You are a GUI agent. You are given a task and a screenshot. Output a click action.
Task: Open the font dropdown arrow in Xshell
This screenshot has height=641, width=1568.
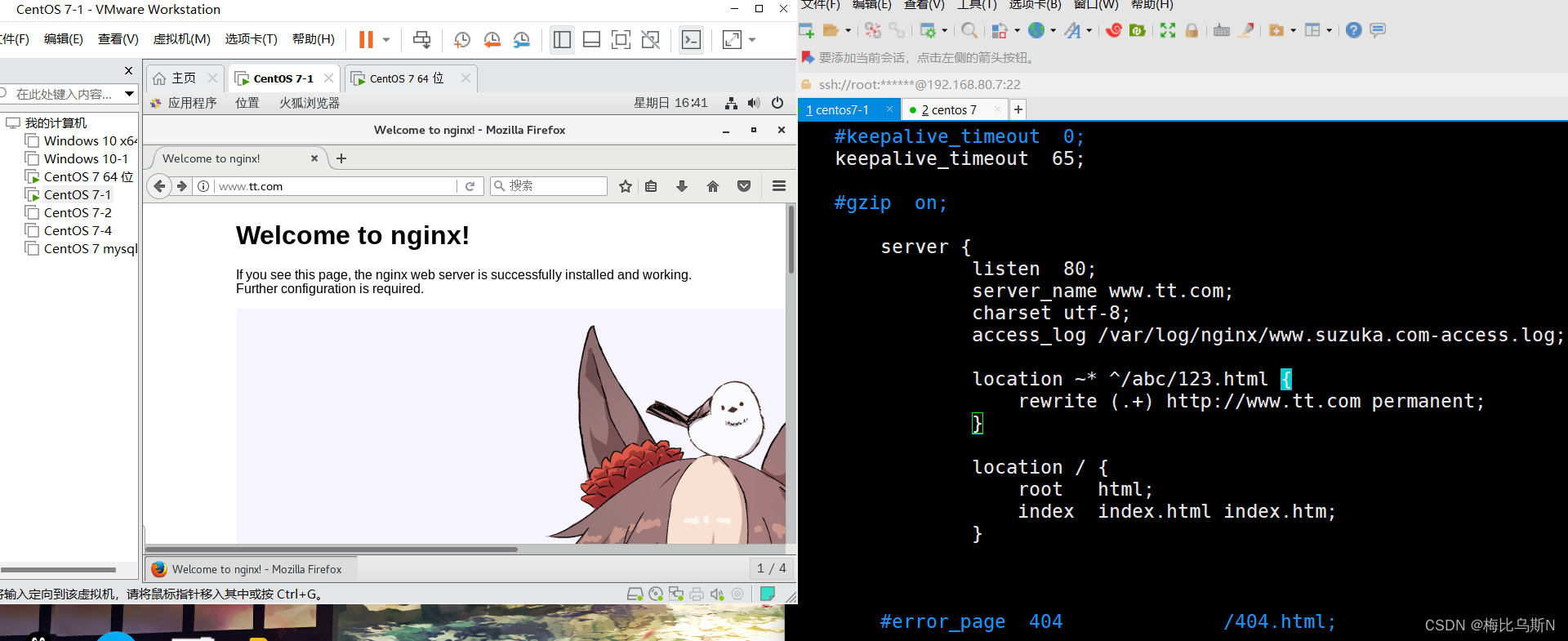point(1089,30)
